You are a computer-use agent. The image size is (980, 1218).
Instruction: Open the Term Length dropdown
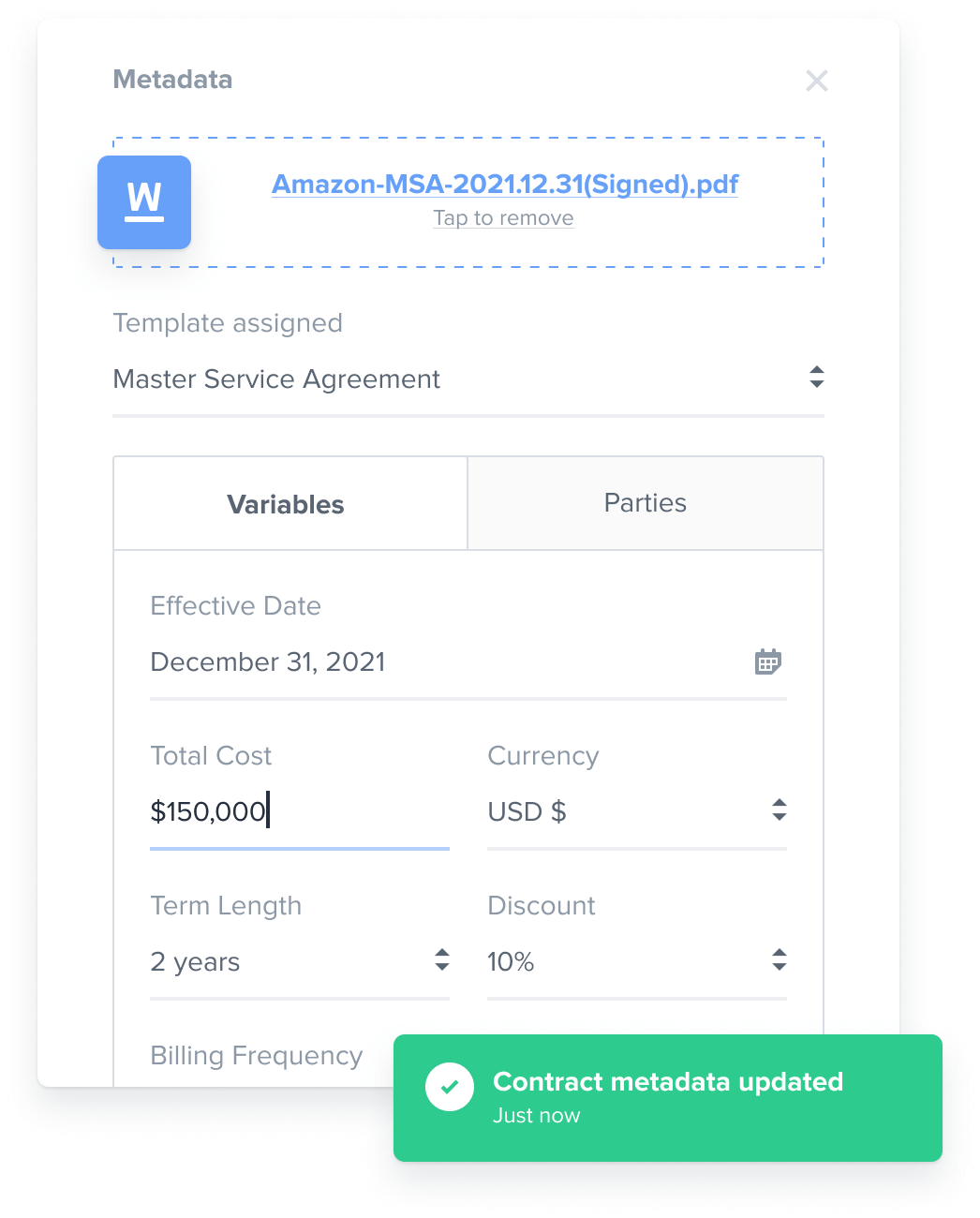click(300, 961)
